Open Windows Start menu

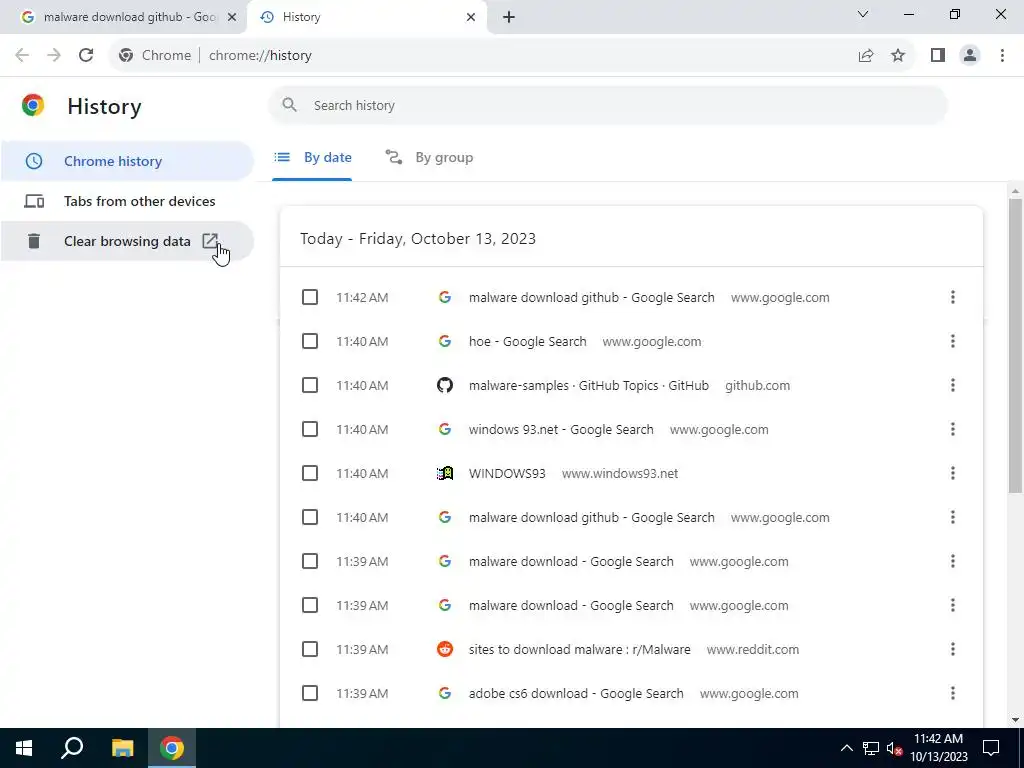coord(24,748)
